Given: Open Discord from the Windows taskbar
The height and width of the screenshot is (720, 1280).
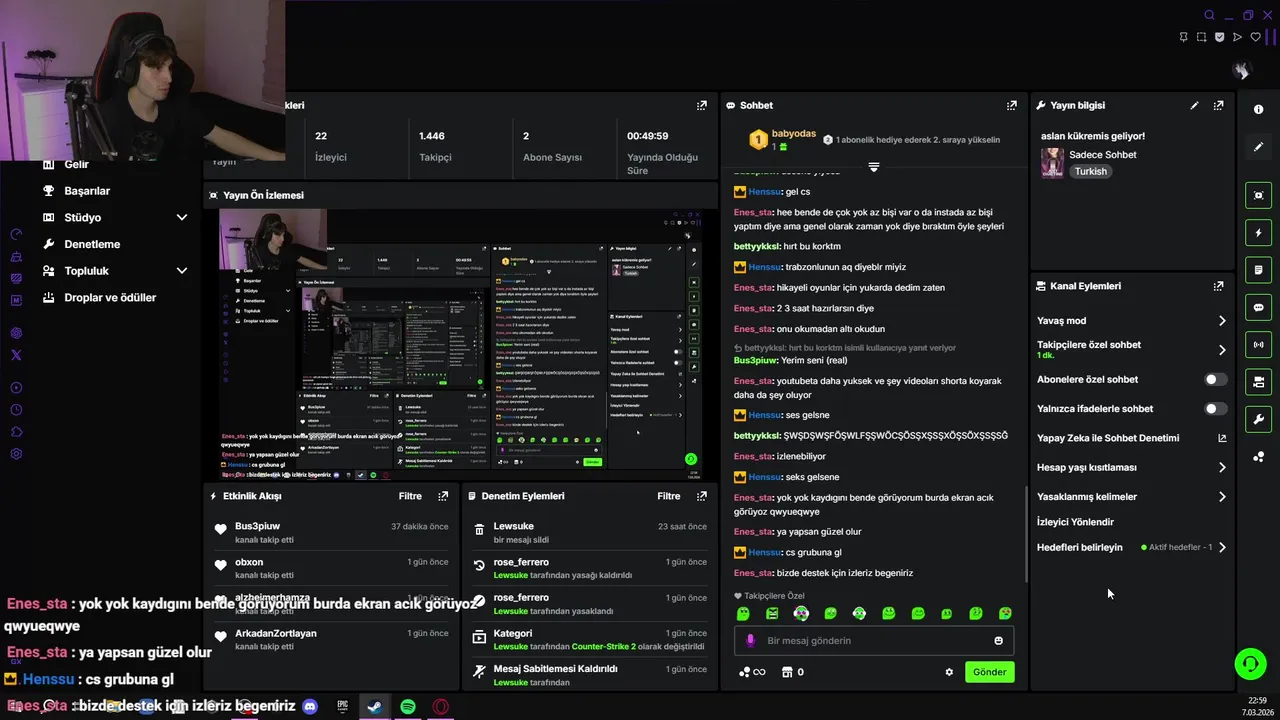Looking at the screenshot, I should click(310, 706).
